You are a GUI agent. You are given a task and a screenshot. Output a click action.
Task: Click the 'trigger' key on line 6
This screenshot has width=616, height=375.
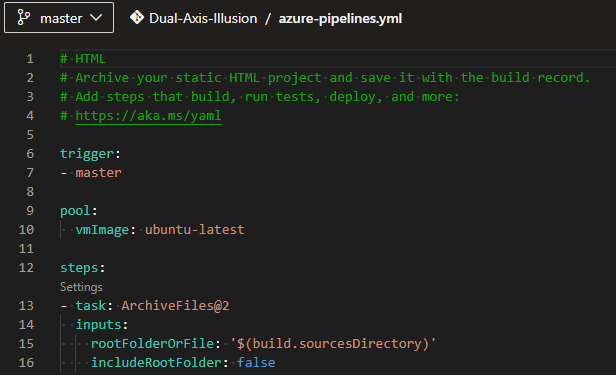[87, 154]
